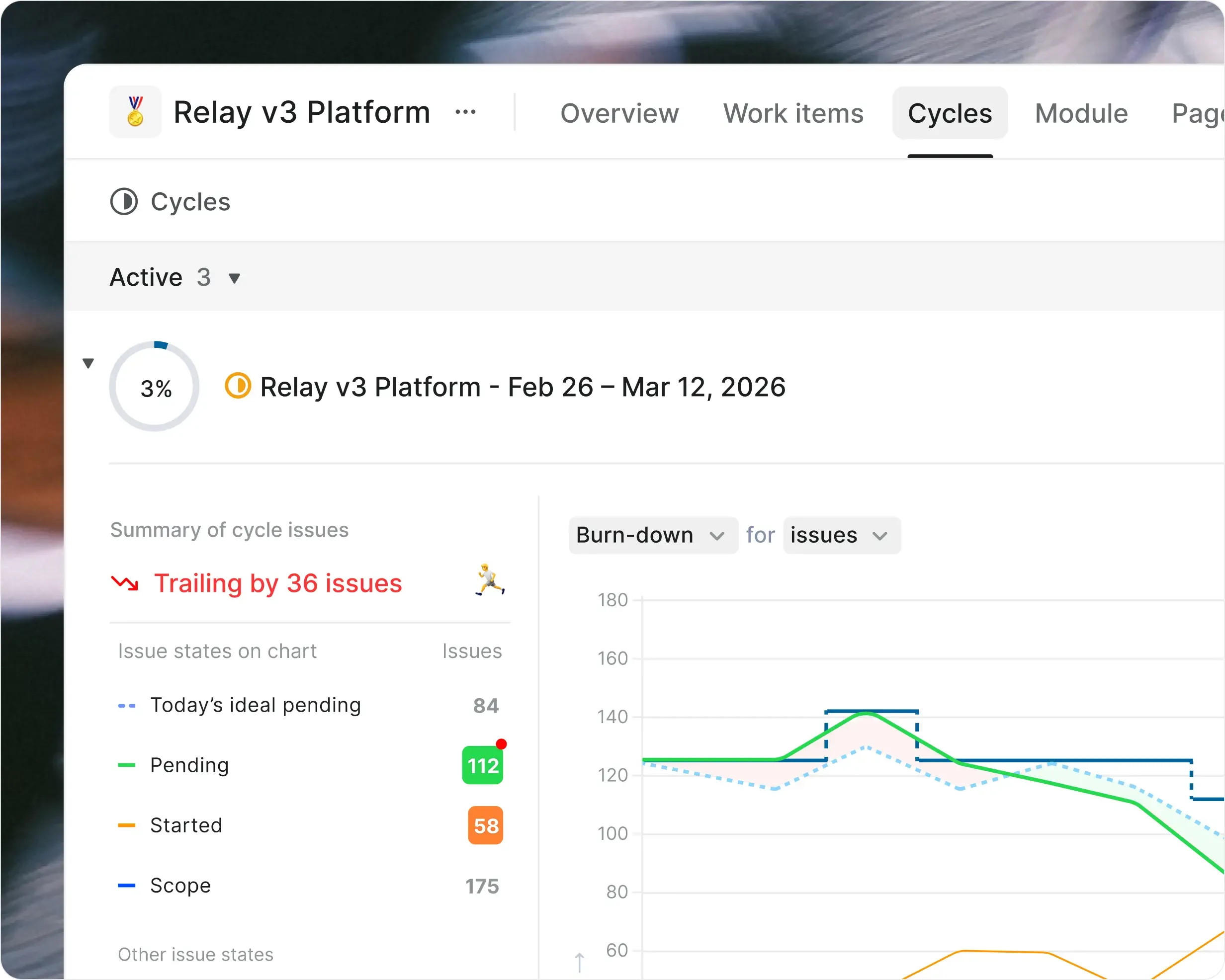
Task: Click the Scope count 175
Action: [482, 886]
